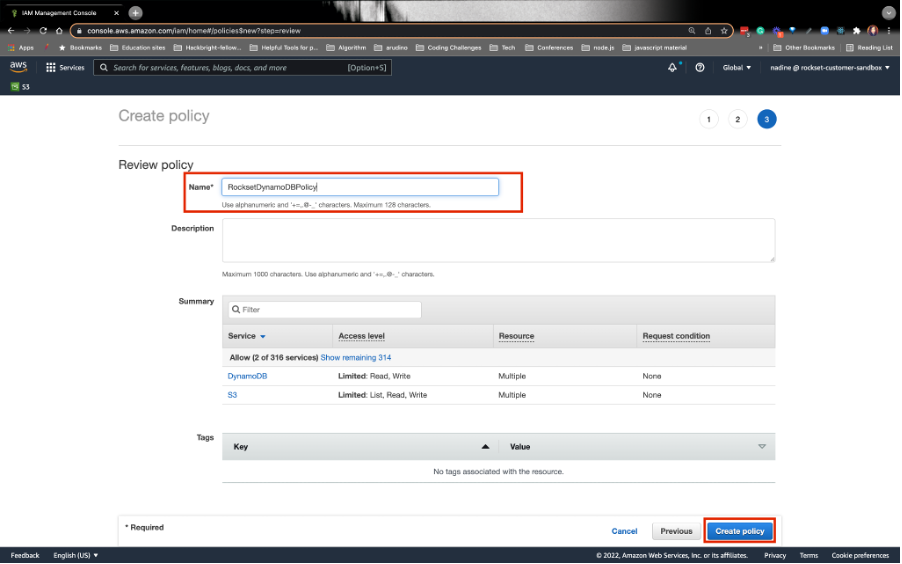Viewport: 902px width, 564px height.
Task: Open the Tech bookmark folder
Action: 502,48
